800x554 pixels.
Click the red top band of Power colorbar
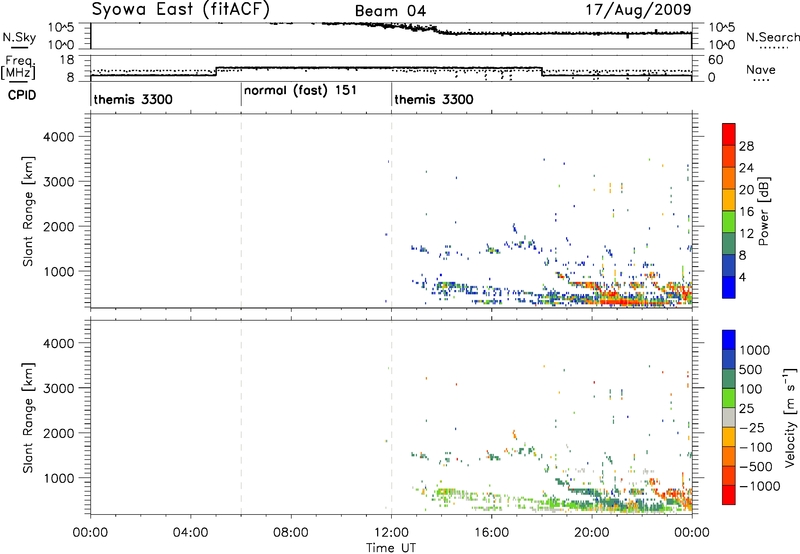729,134
